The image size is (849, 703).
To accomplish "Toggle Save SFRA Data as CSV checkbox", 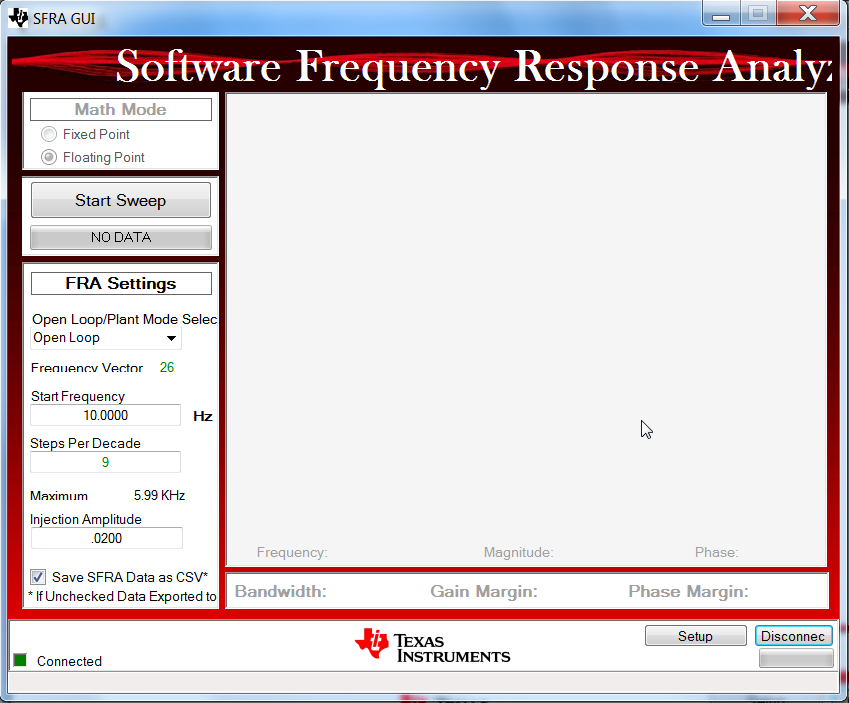I will [x=38, y=577].
